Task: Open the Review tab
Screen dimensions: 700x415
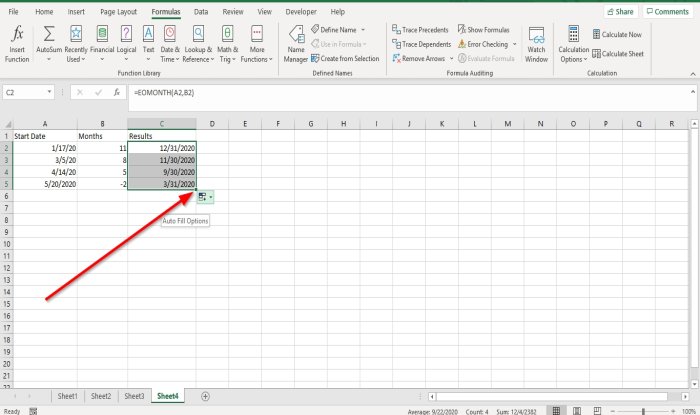Action: (x=233, y=12)
